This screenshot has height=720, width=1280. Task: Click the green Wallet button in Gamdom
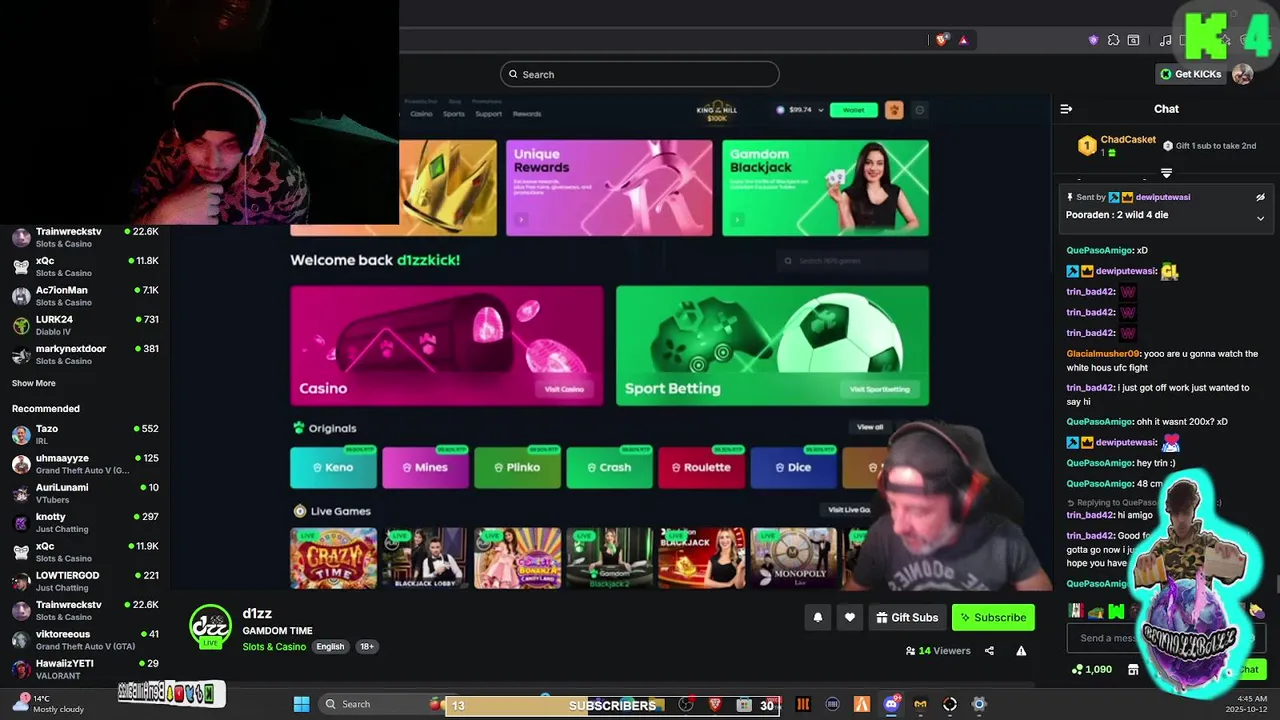[854, 110]
